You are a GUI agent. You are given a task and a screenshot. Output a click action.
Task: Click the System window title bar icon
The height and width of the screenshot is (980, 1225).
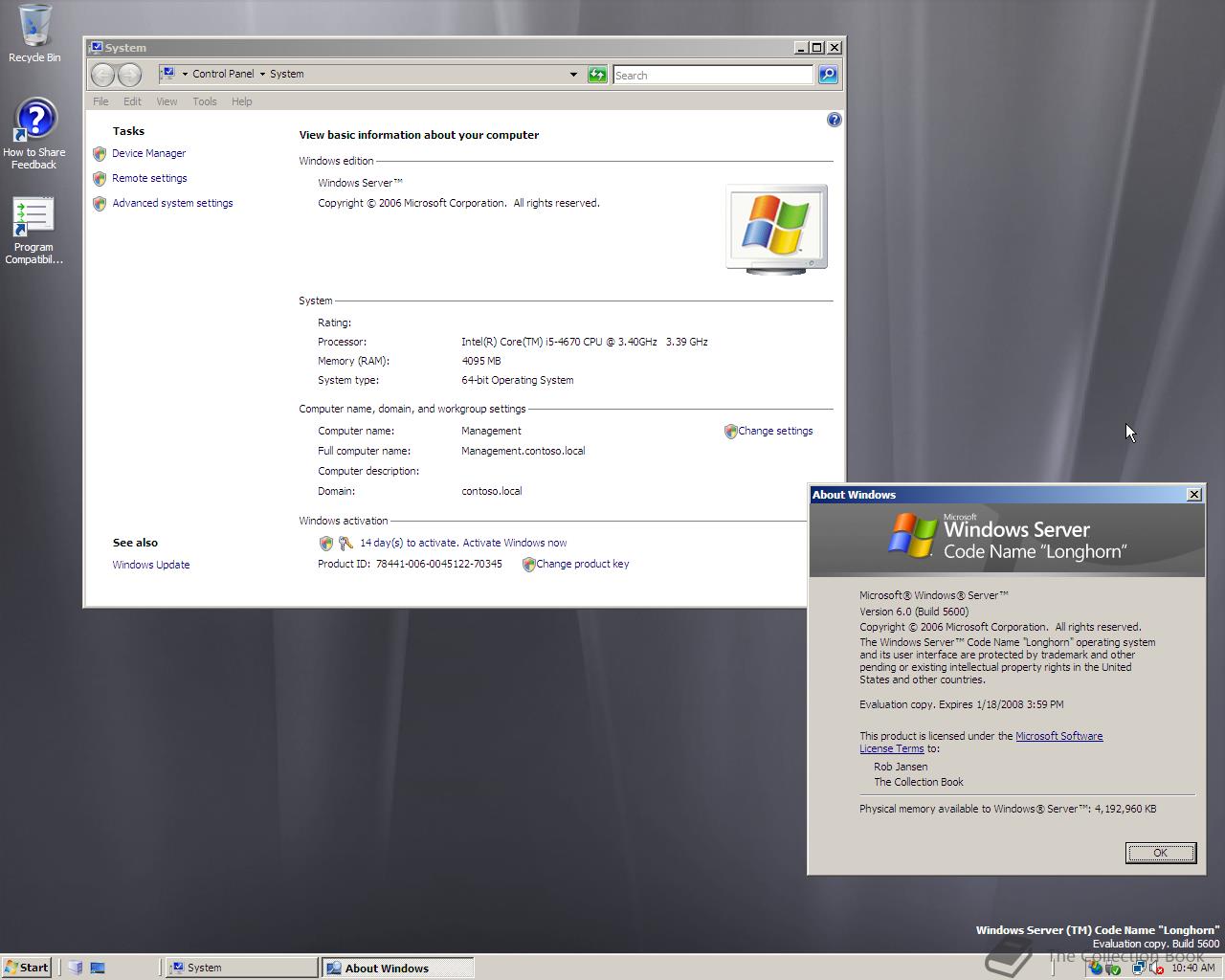[x=96, y=47]
